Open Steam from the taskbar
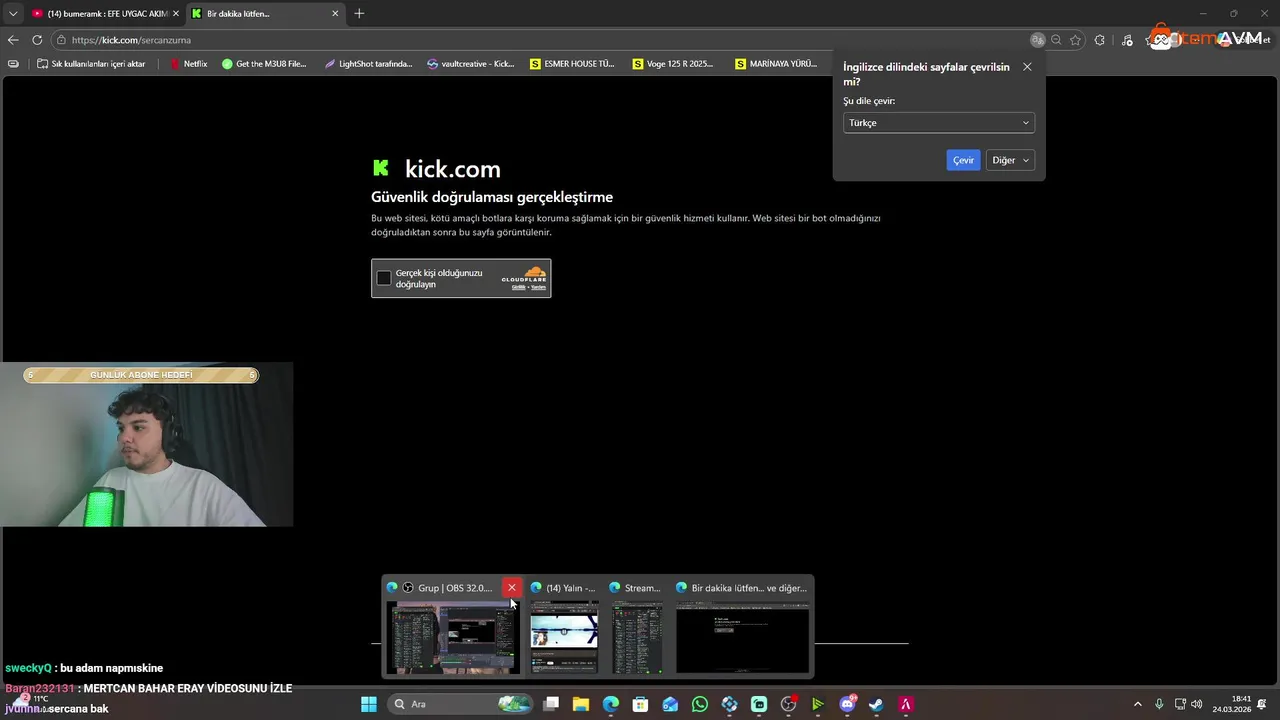 pos(877,704)
